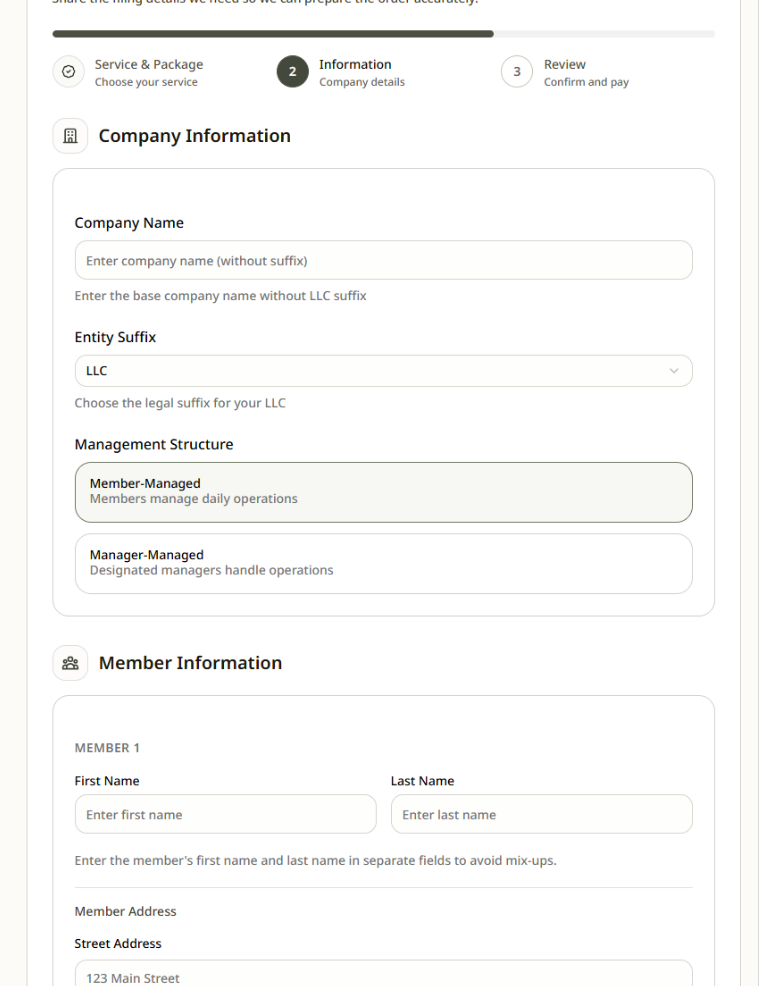
Task: Click the Company Information building icon
Action: coord(70,136)
